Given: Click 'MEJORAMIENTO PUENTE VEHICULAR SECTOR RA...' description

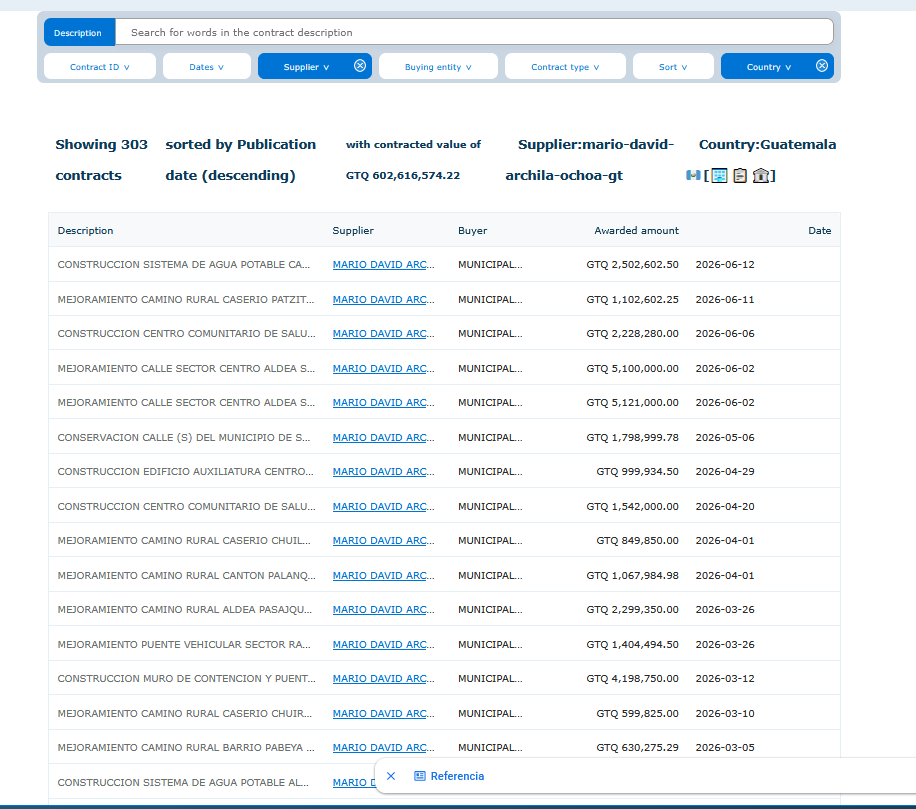Looking at the screenshot, I should coord(184,644).
